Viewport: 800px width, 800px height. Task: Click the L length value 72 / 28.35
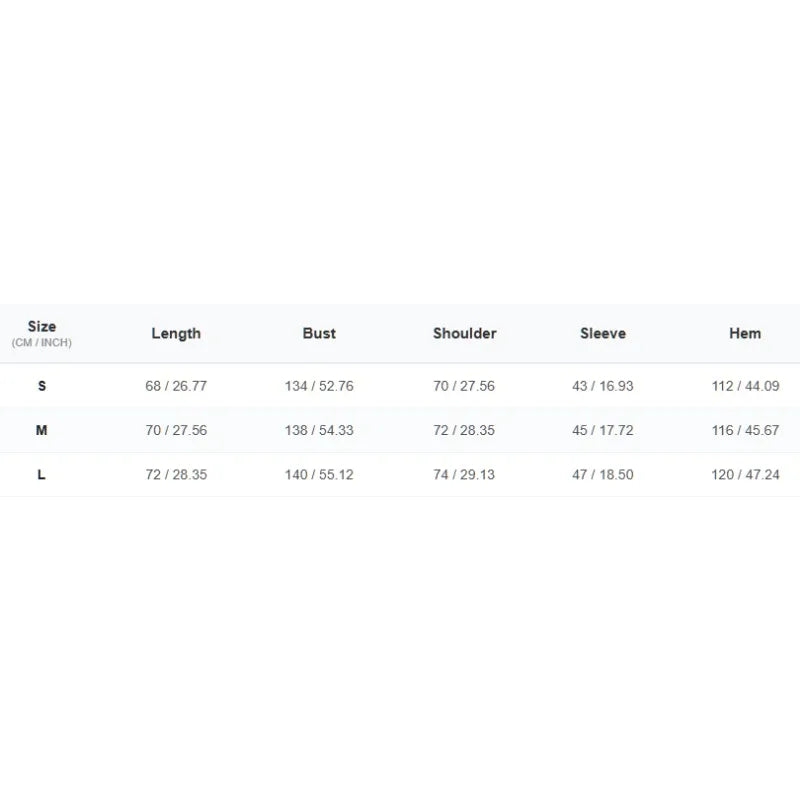[176, 474]
